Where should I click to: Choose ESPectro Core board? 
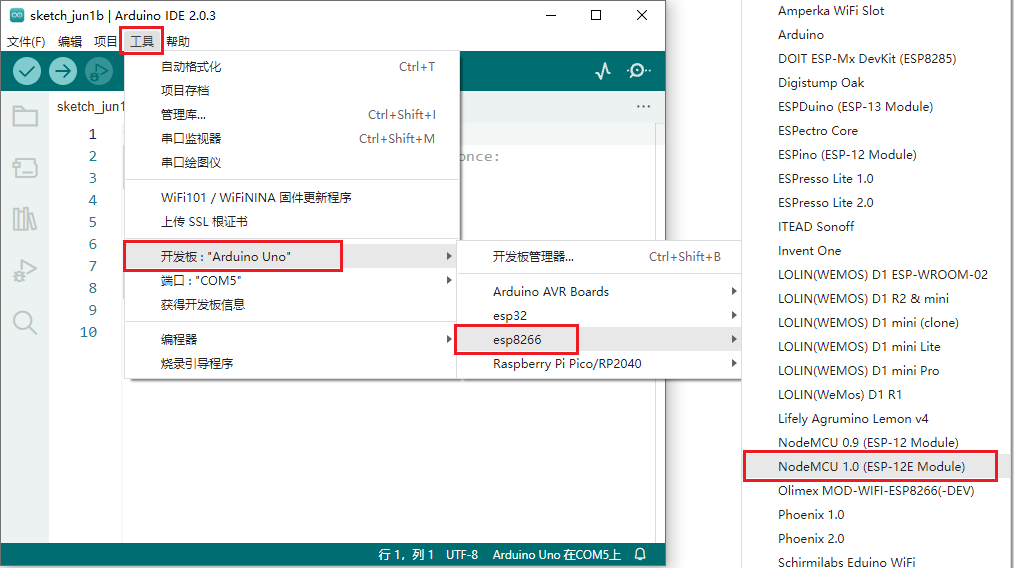(x=817, y=130)
